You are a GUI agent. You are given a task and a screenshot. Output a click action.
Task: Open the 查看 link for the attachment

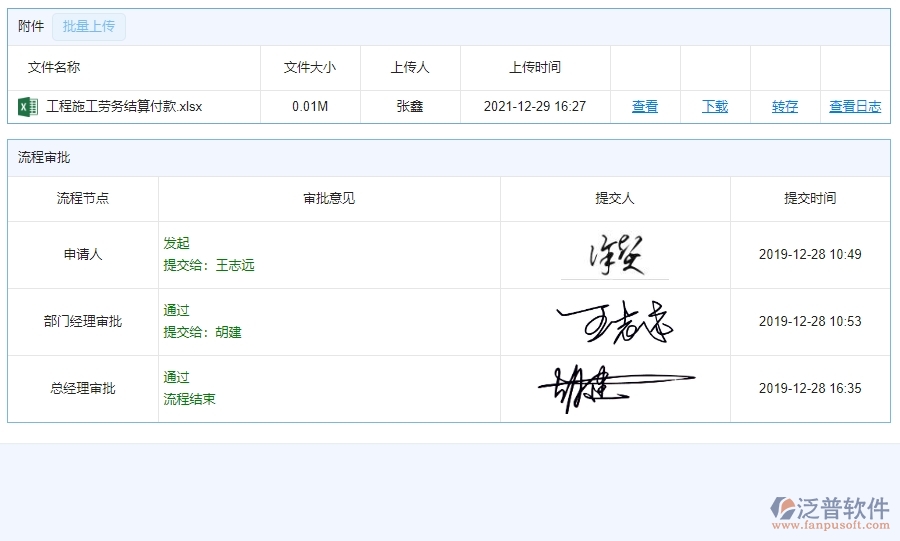pyautogui.click(x=645, y=107)
